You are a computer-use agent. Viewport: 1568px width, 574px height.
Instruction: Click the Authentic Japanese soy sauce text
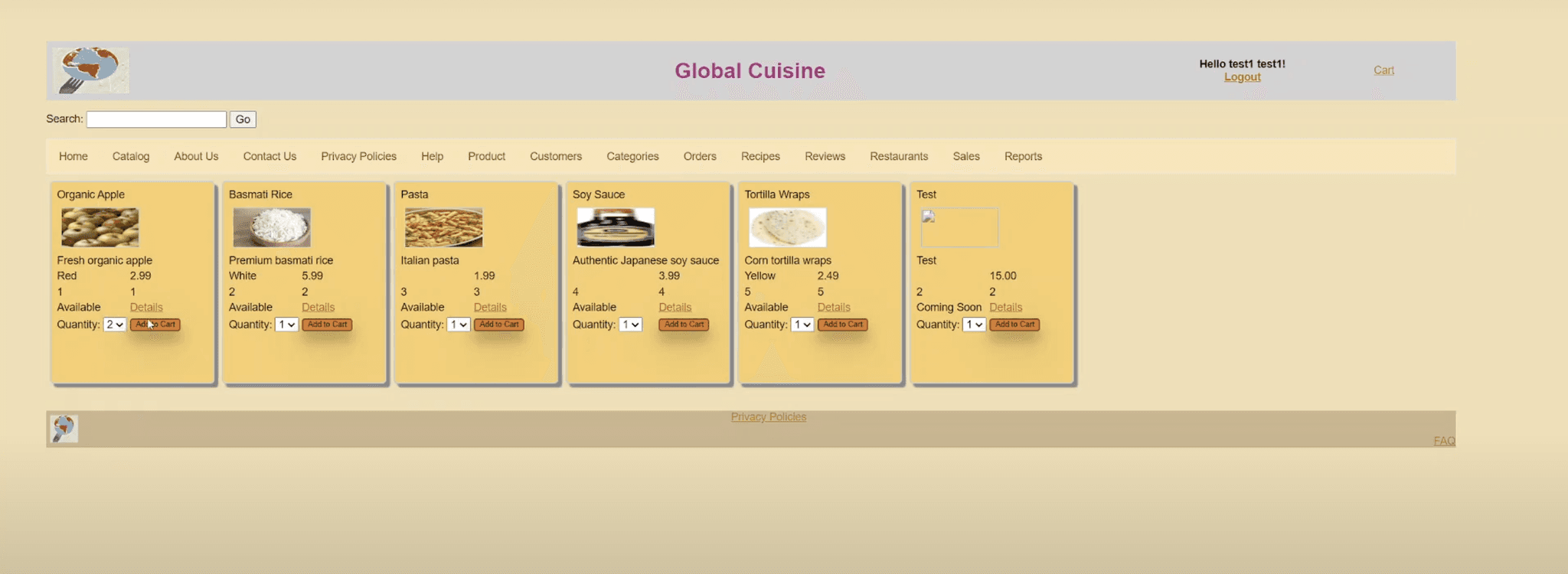645,260
